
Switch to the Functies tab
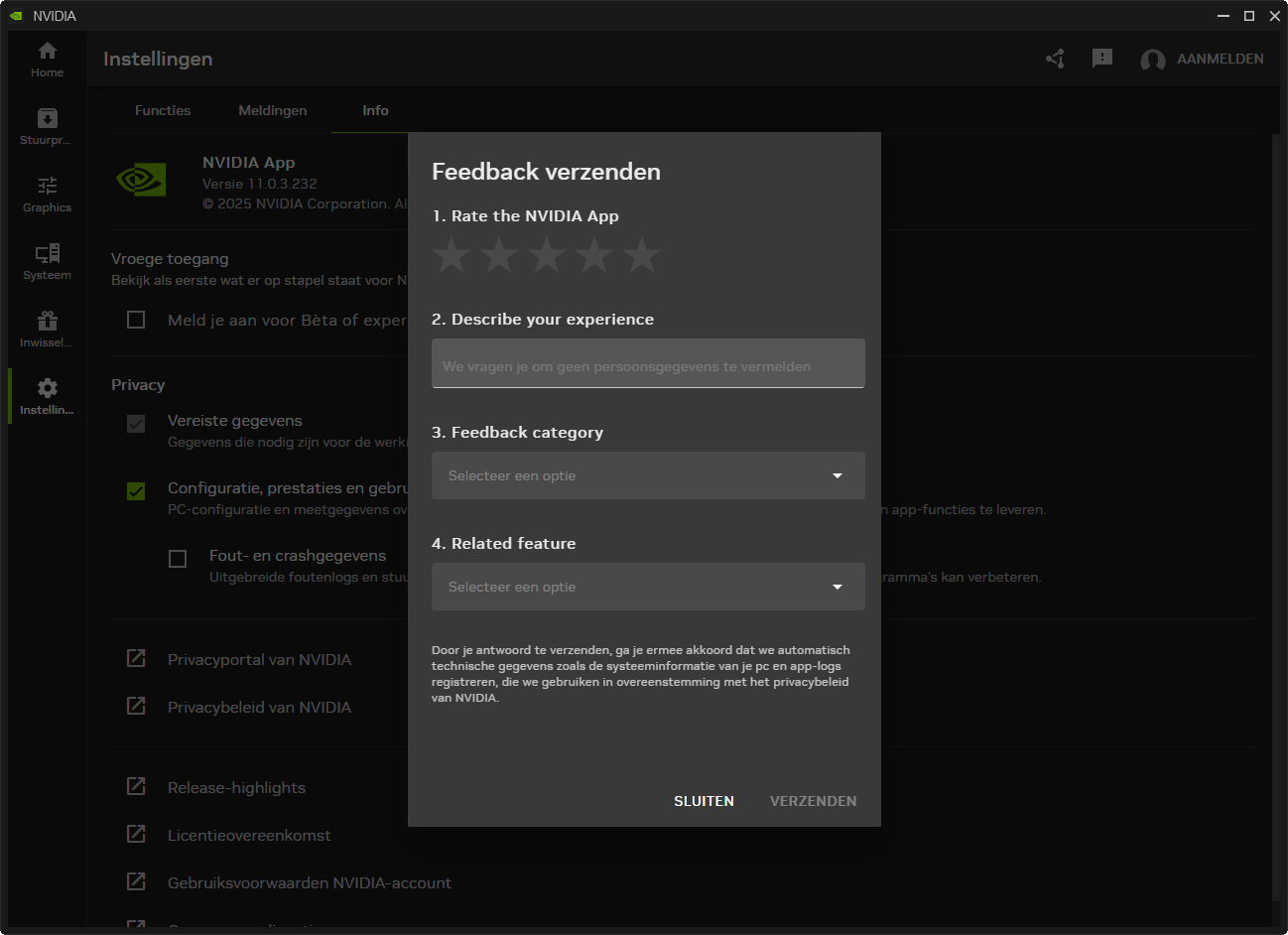[163, 110]
